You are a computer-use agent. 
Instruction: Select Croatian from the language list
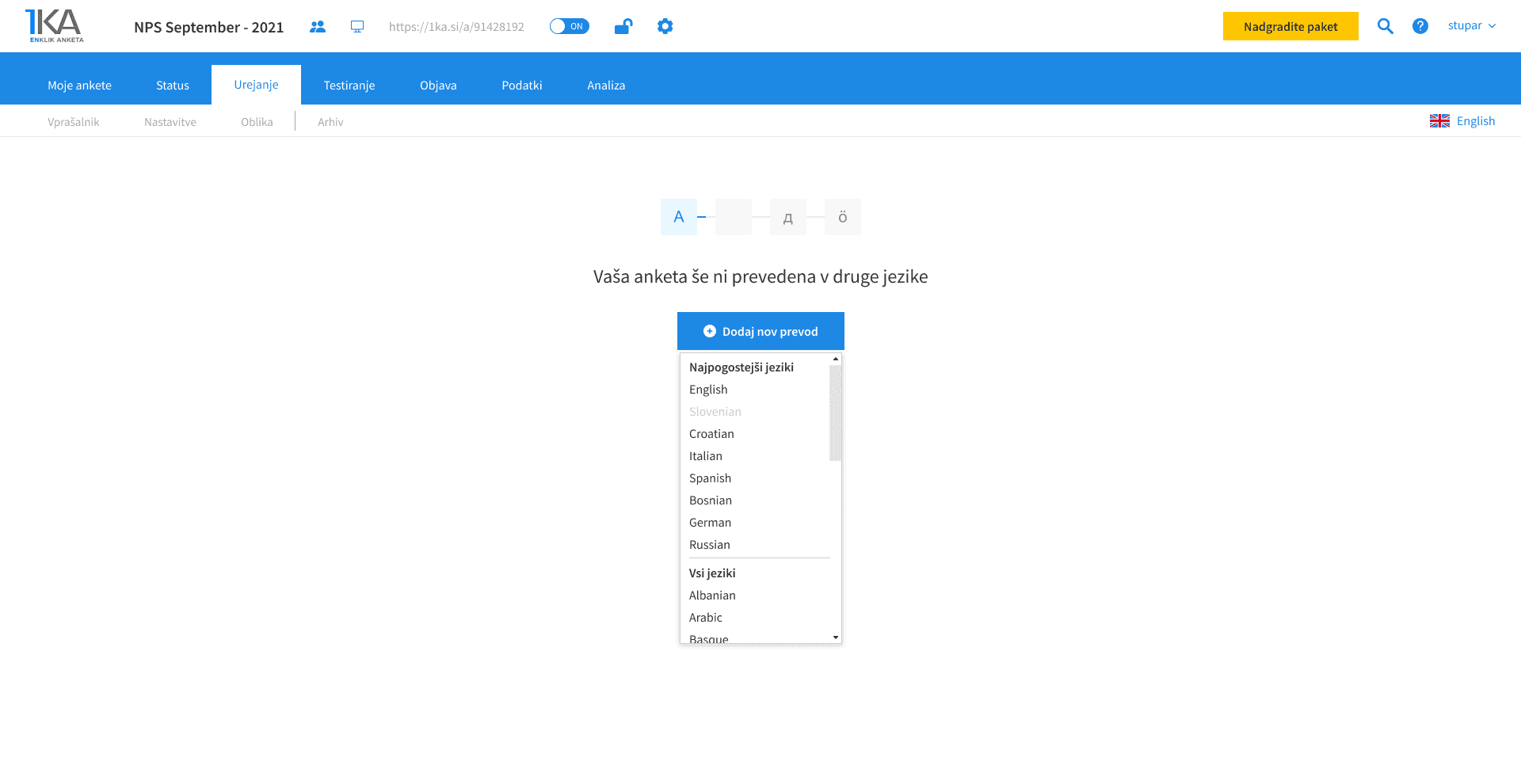(x=711, y=433)
